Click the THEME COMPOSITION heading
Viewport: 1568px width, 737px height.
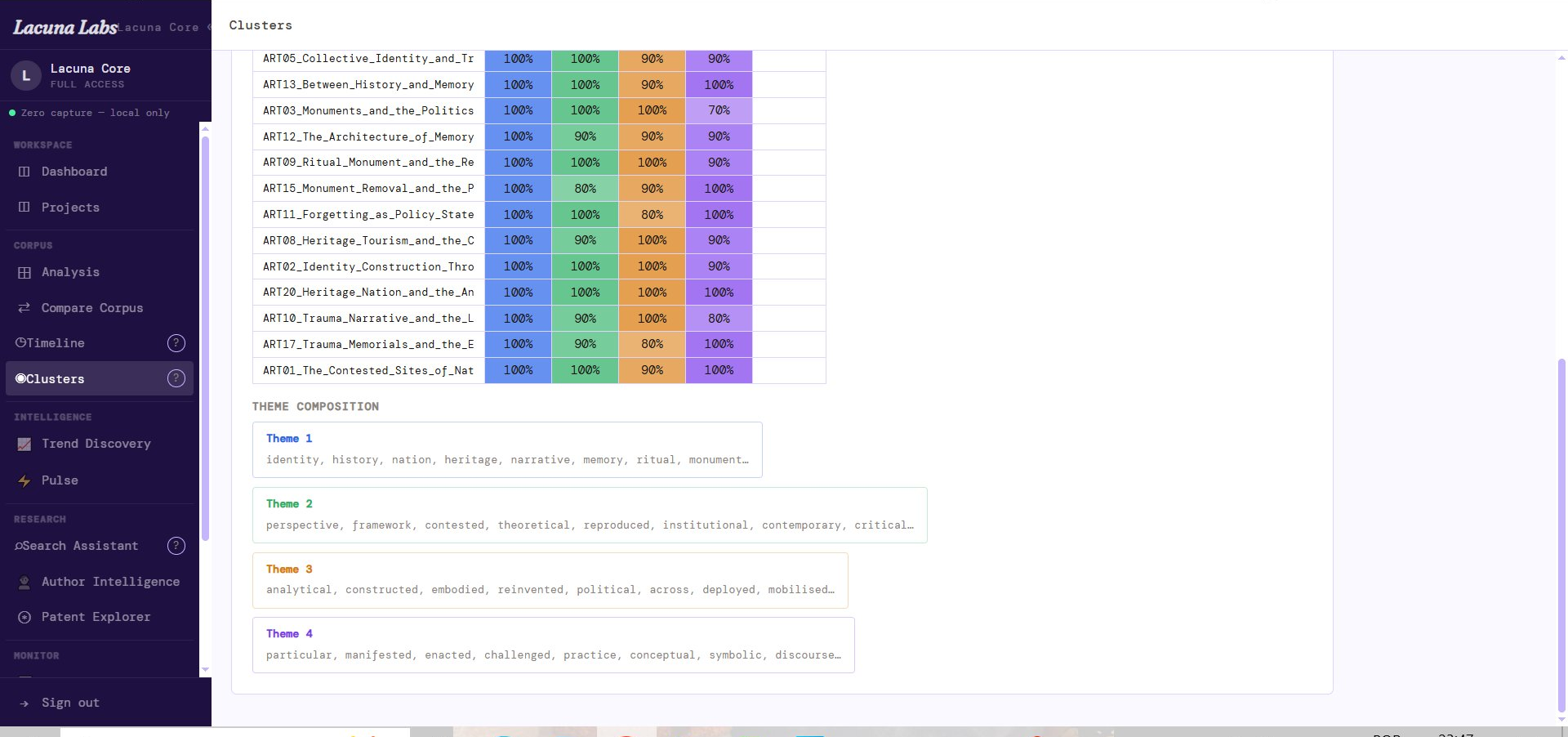tap(315, 406)
